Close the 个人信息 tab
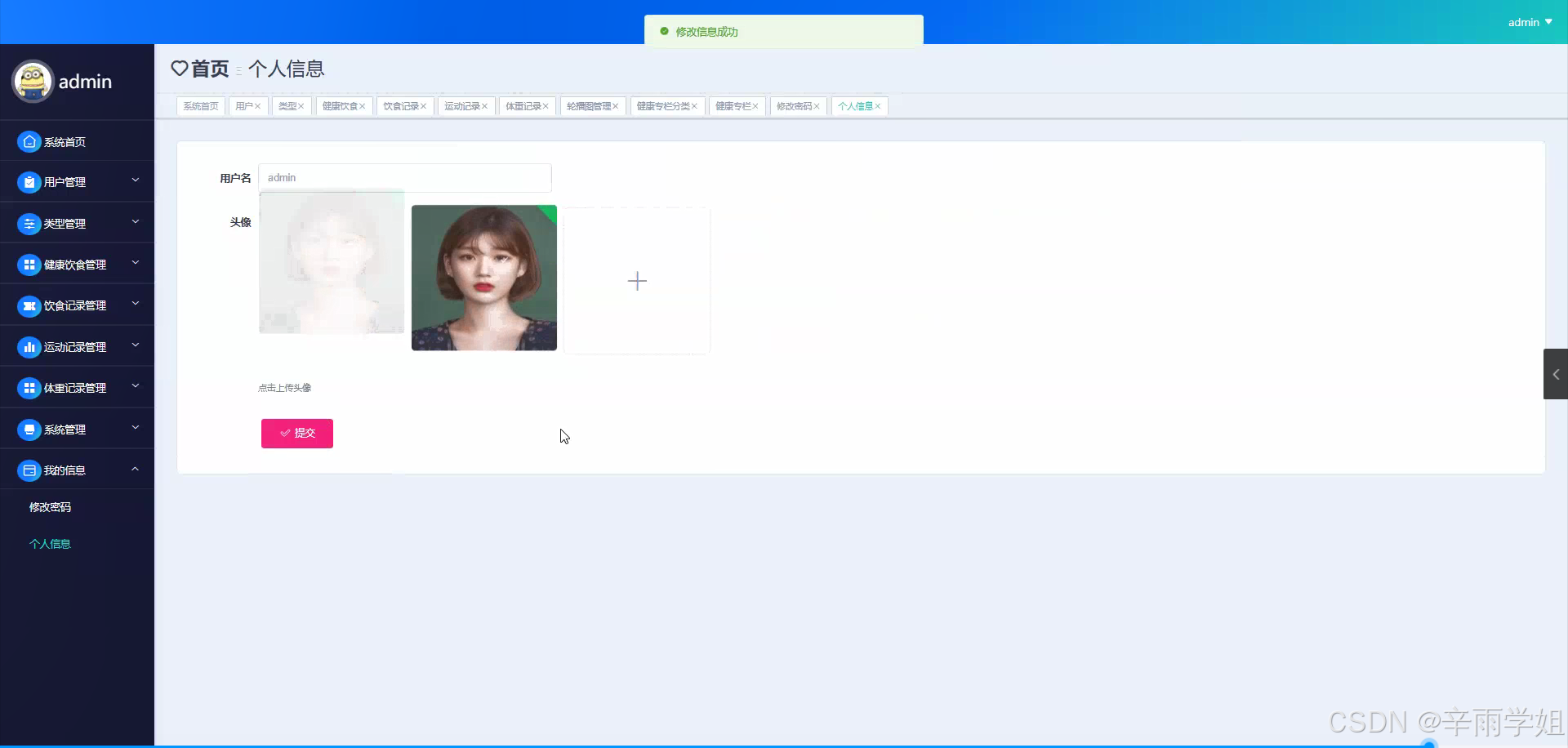This screenshot has width=1568, height=748. coord(880,106)
